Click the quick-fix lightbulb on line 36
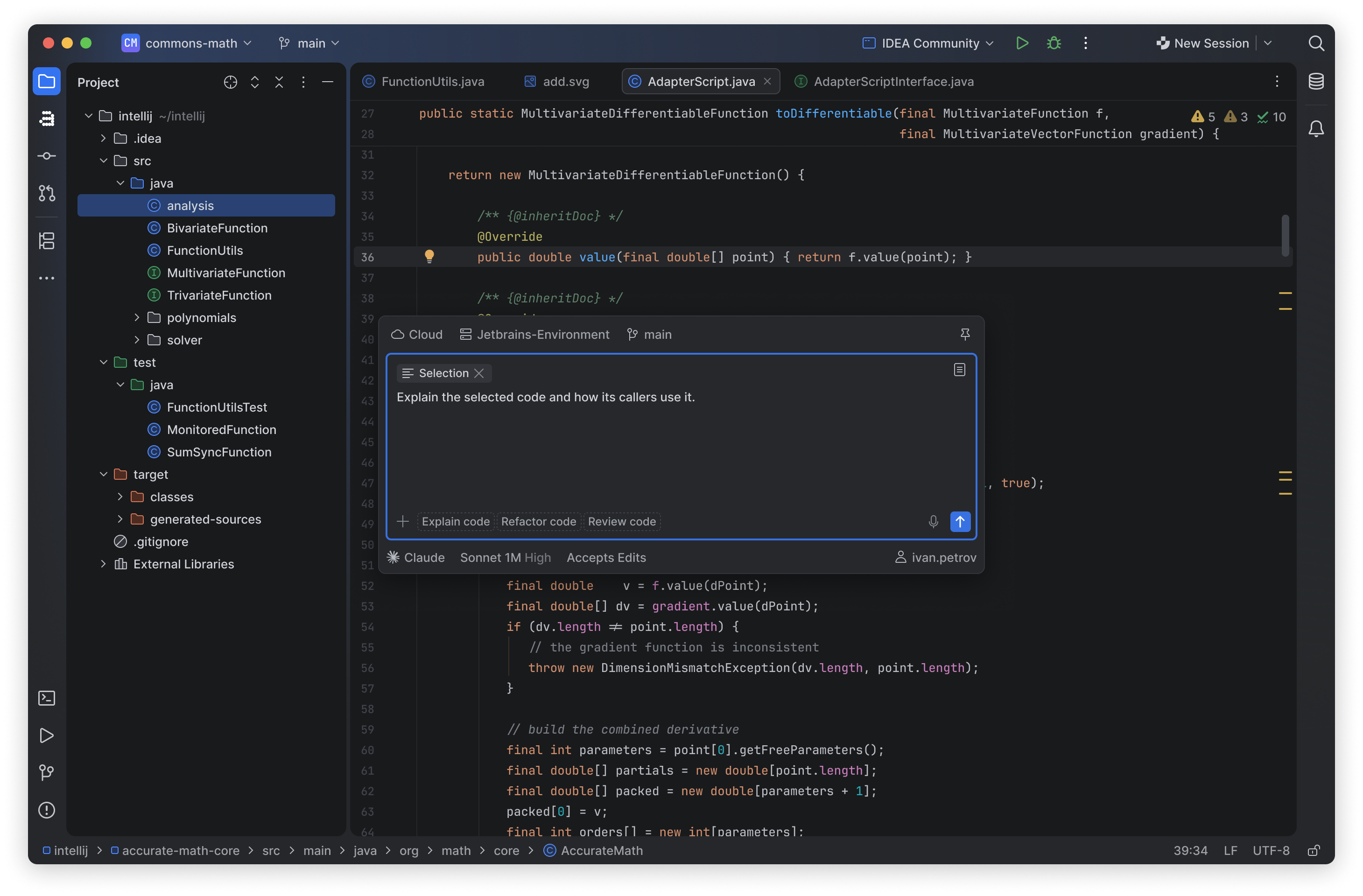1363x896 pixels. [x=429, y=257]
